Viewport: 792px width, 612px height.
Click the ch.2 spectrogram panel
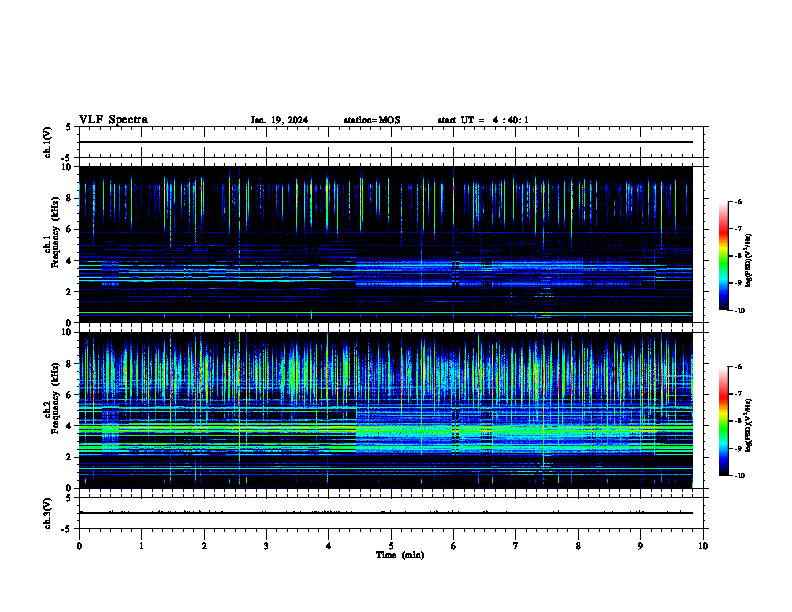coord(386,410)
